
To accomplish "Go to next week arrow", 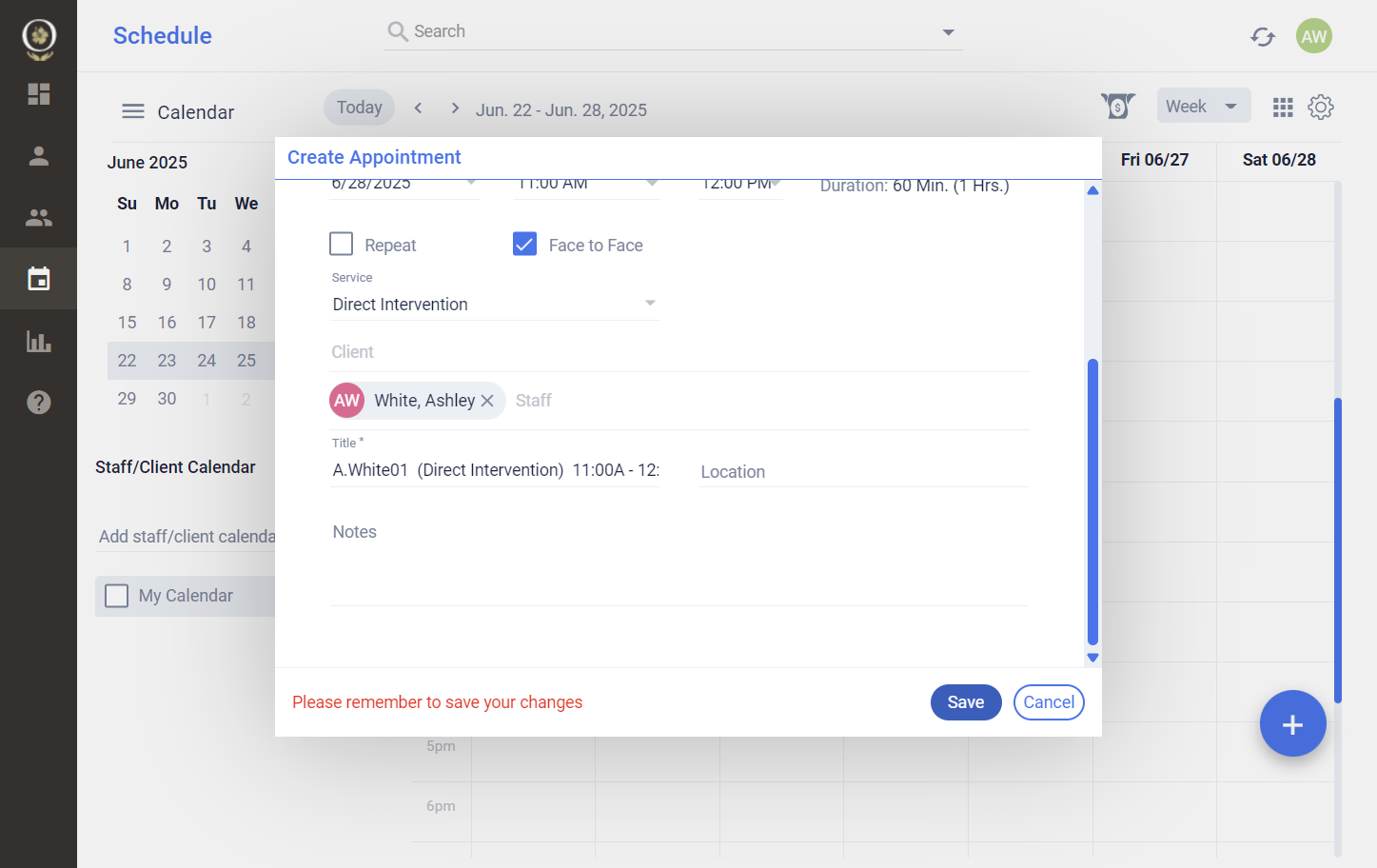I will tap(455, 108).
